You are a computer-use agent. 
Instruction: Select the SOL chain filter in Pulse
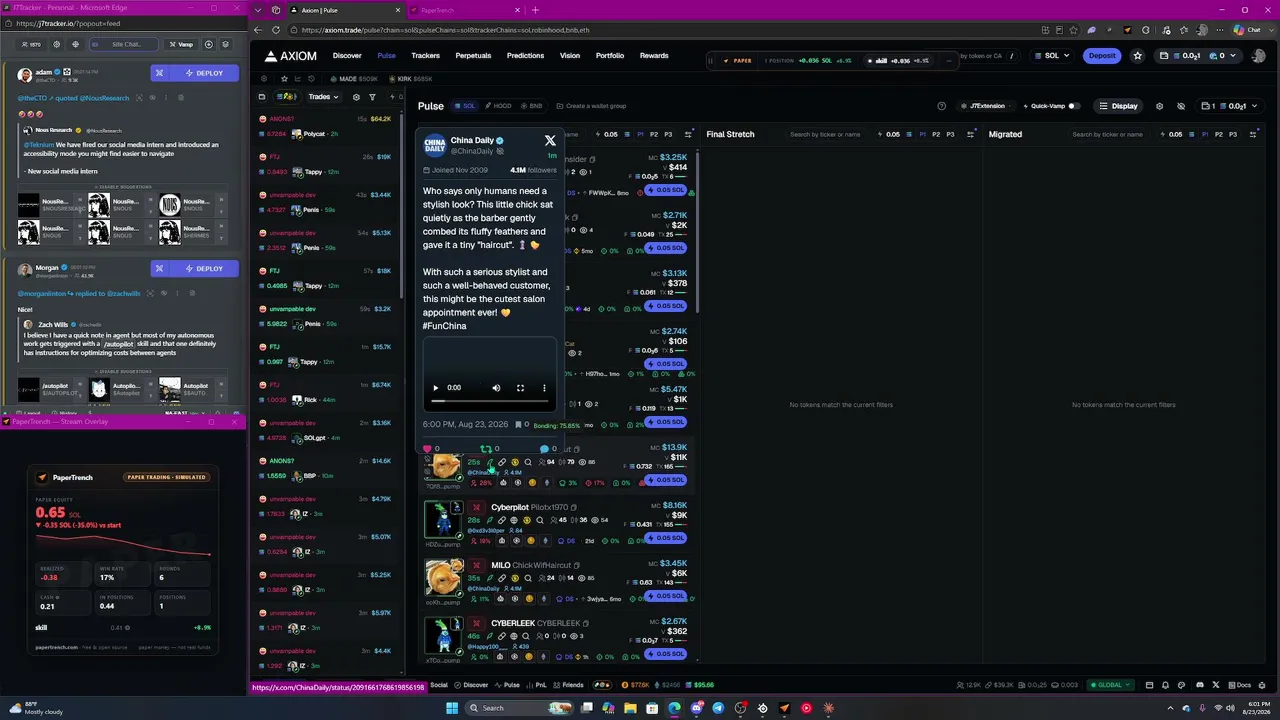coord(465,106)
